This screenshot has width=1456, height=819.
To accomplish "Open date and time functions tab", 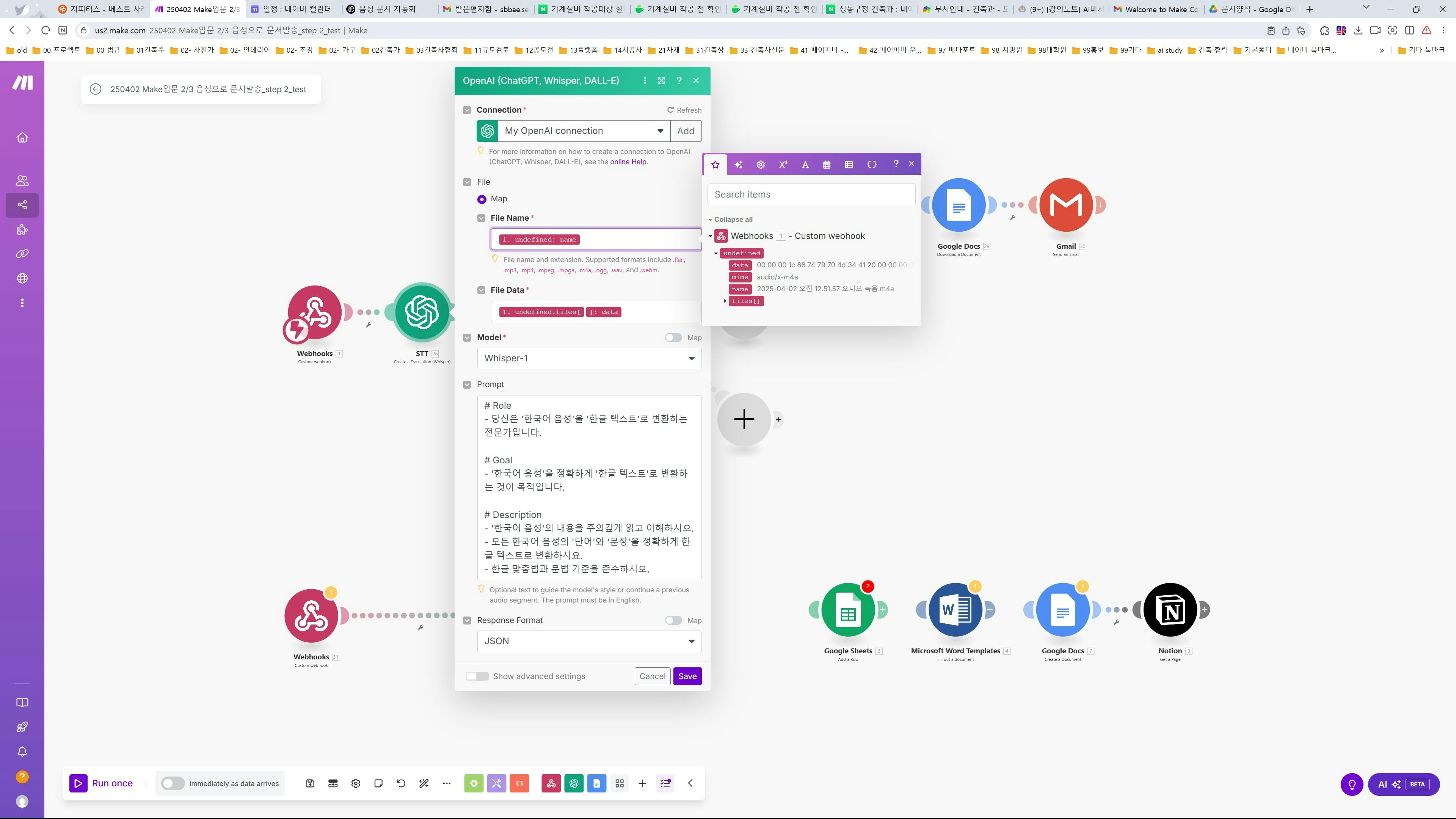I will (x=826, y=165).
